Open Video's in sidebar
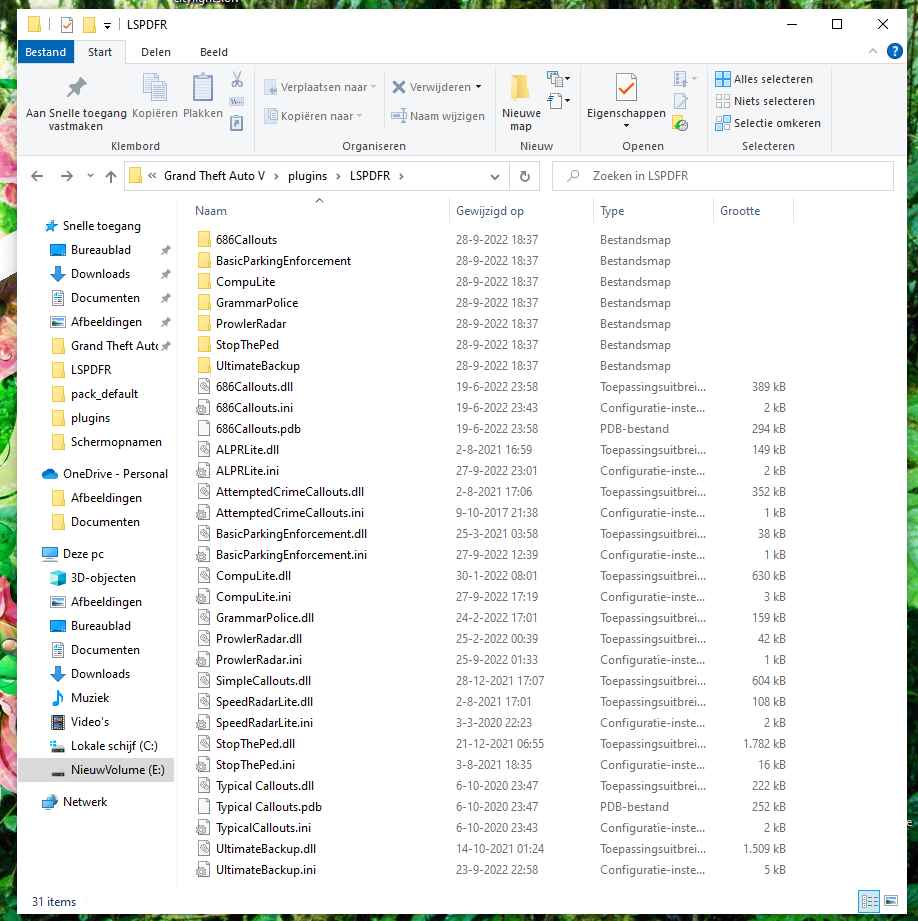Viewport: 918px width, 921px height. click(90, 721)
